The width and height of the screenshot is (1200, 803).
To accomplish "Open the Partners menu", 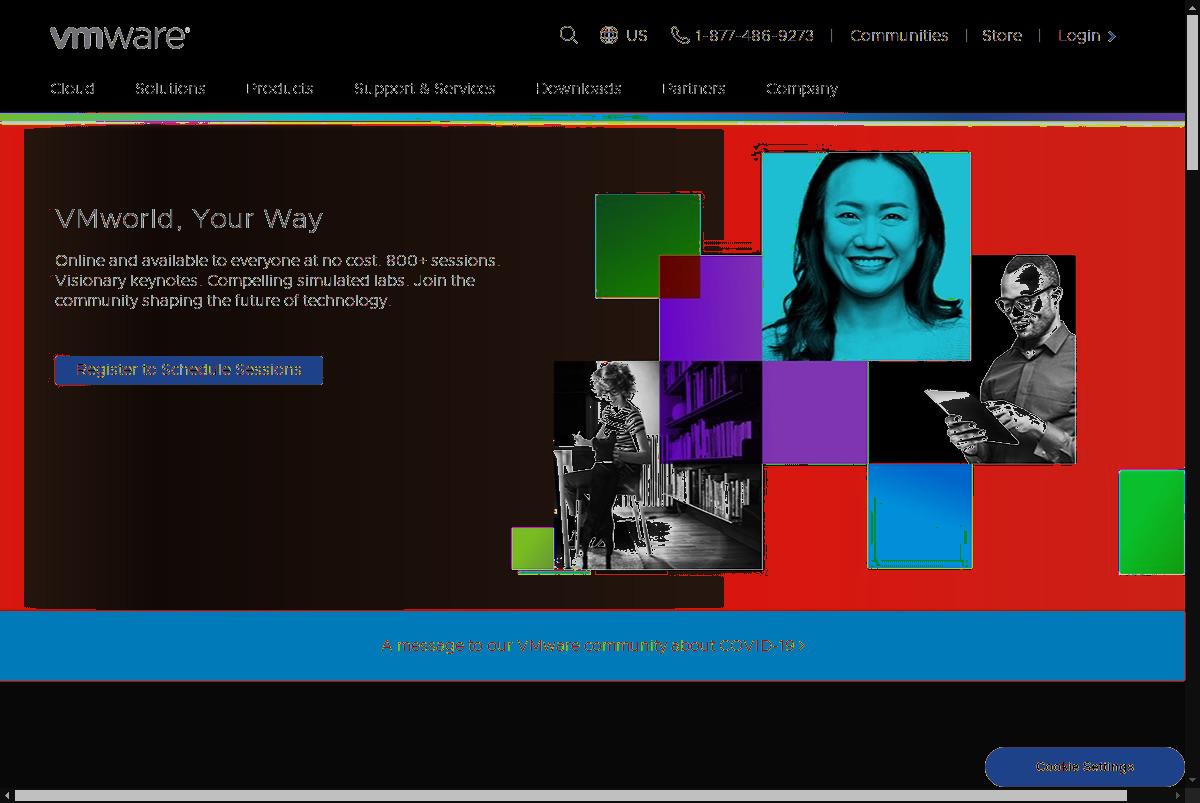I will [x=693, y=89].
